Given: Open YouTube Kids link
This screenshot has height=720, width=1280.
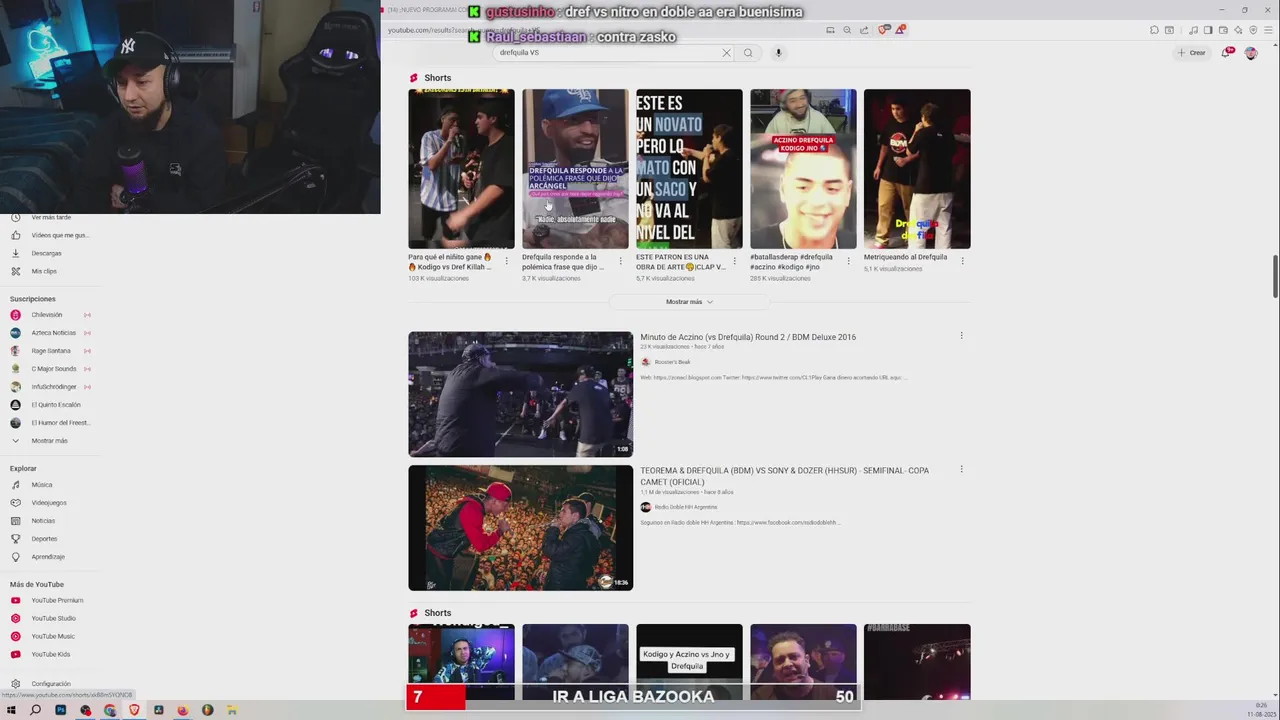Looking at the screenshot, I should (x=50, y=655).
